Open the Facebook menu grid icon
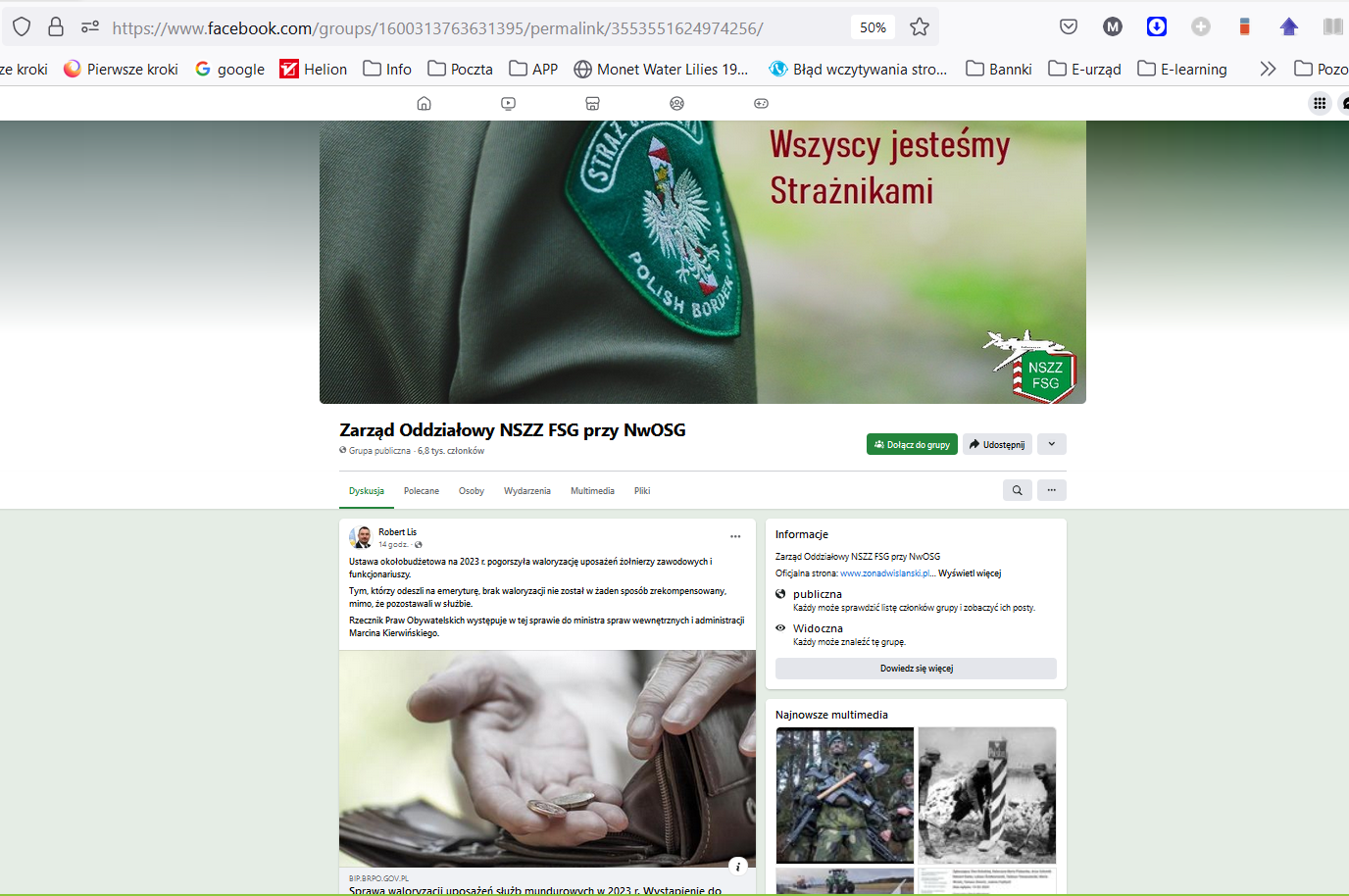 pos(1320,104)
